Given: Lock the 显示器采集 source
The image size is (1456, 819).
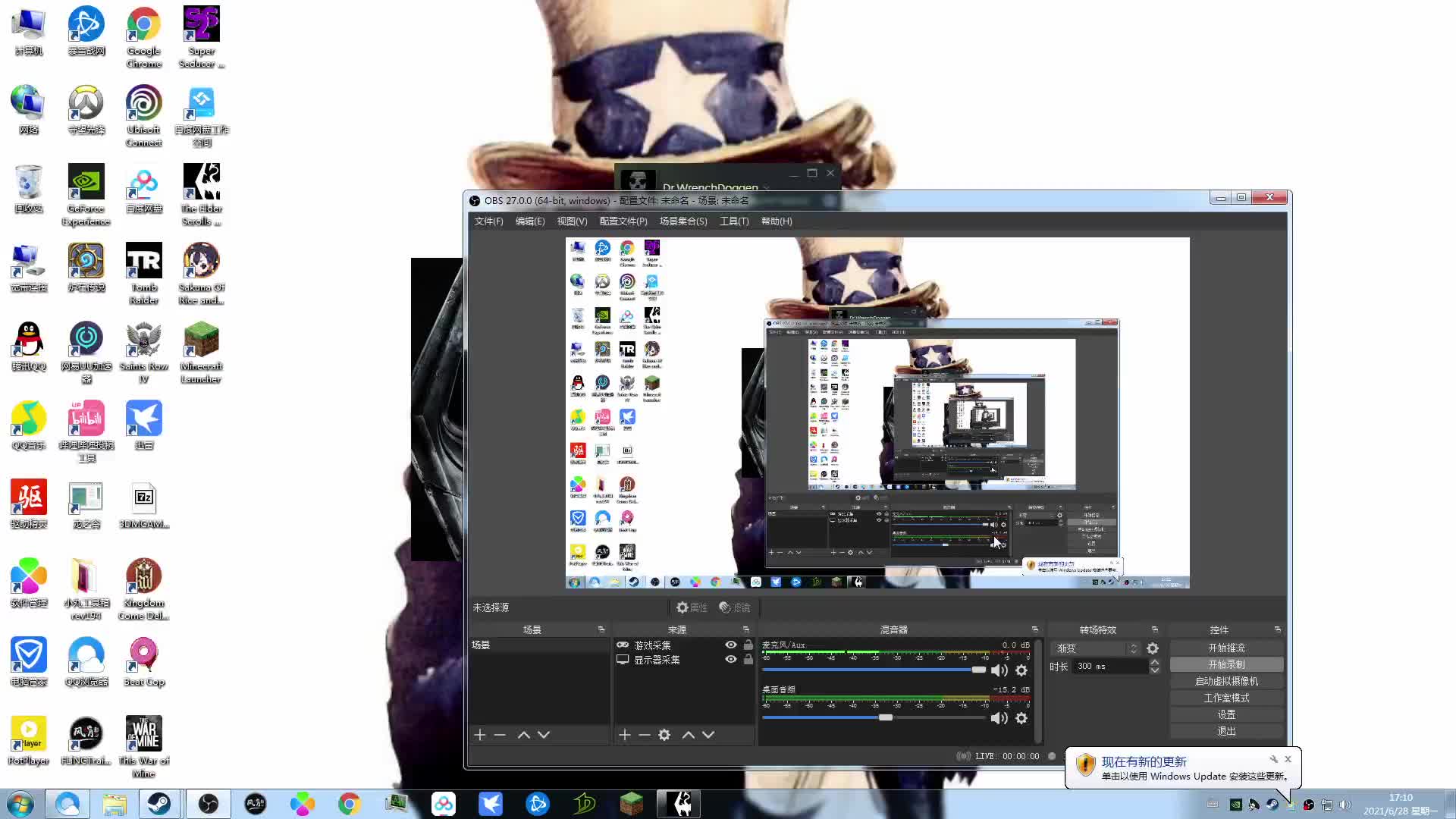Looking at the screenshot, I should pyautogui.click(x=748, y=660).
